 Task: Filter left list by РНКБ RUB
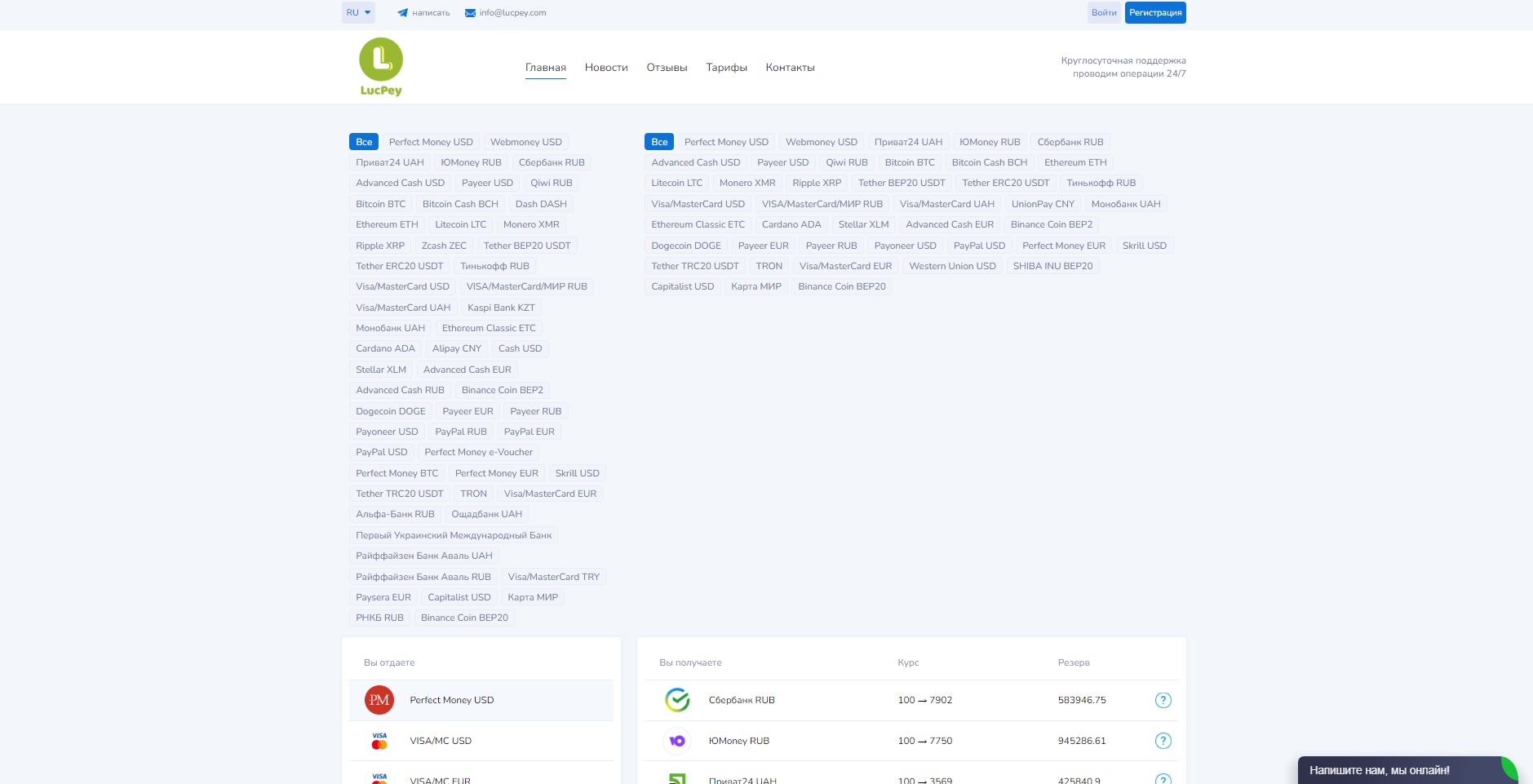click(x=379, y=618)
